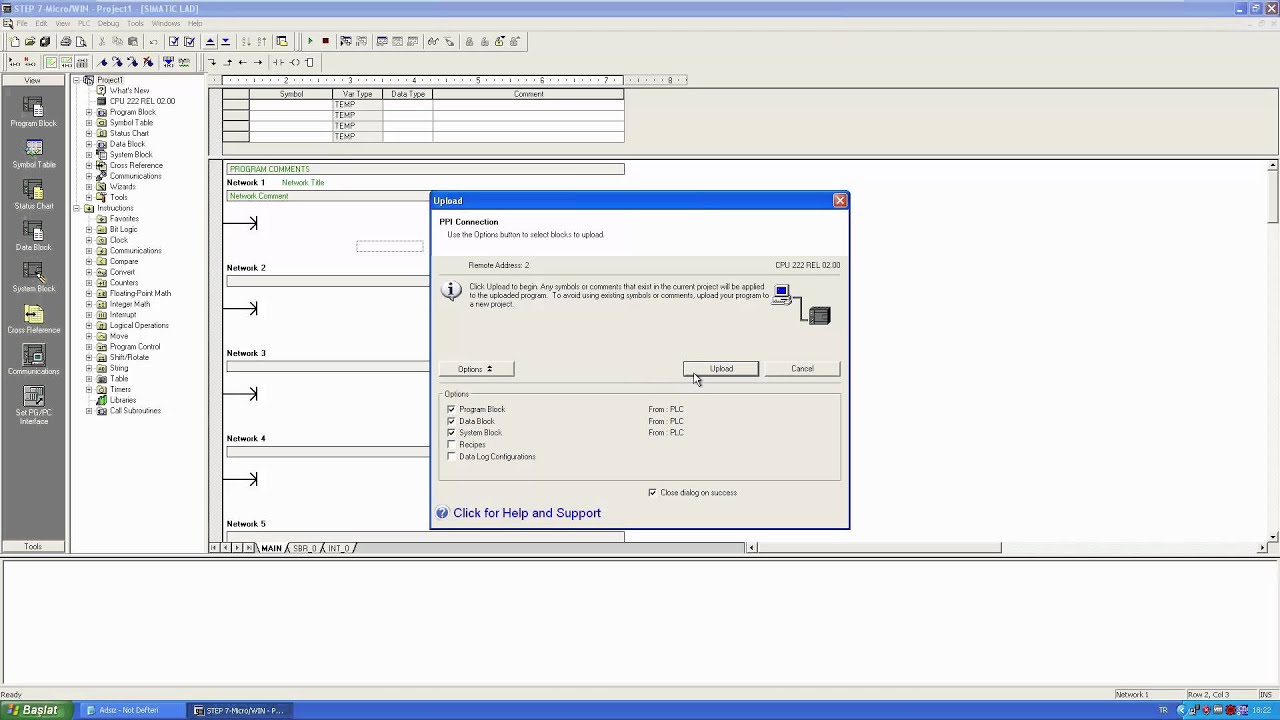Click the Insert Coil toolbar icon

click(x=294, y=62)
